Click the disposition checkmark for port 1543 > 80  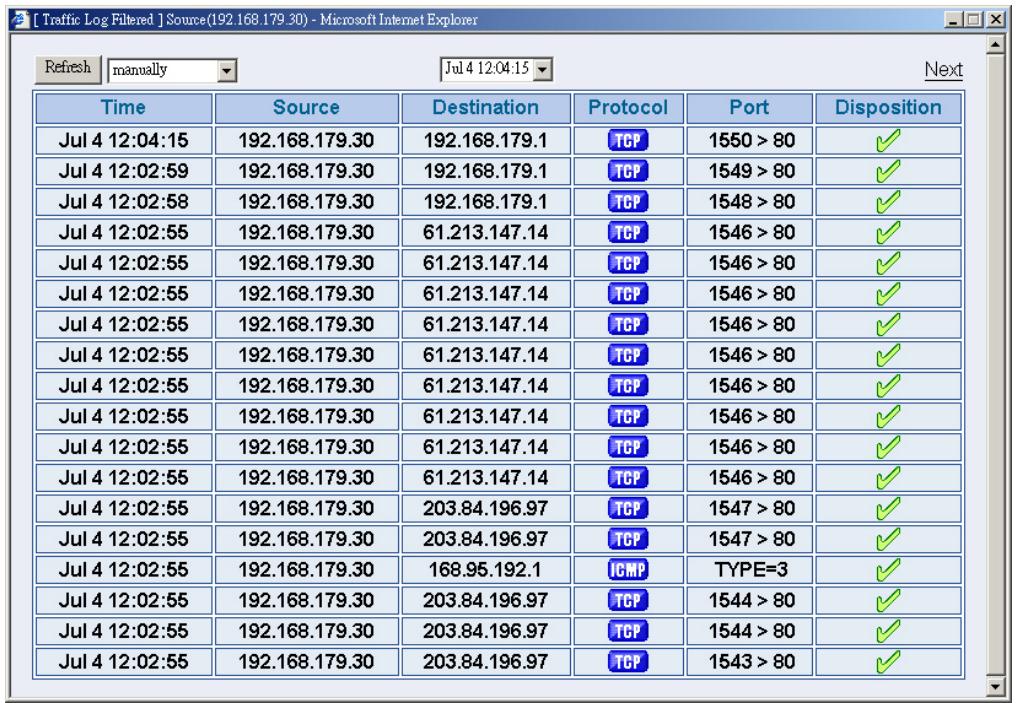[x=888, y=661]
